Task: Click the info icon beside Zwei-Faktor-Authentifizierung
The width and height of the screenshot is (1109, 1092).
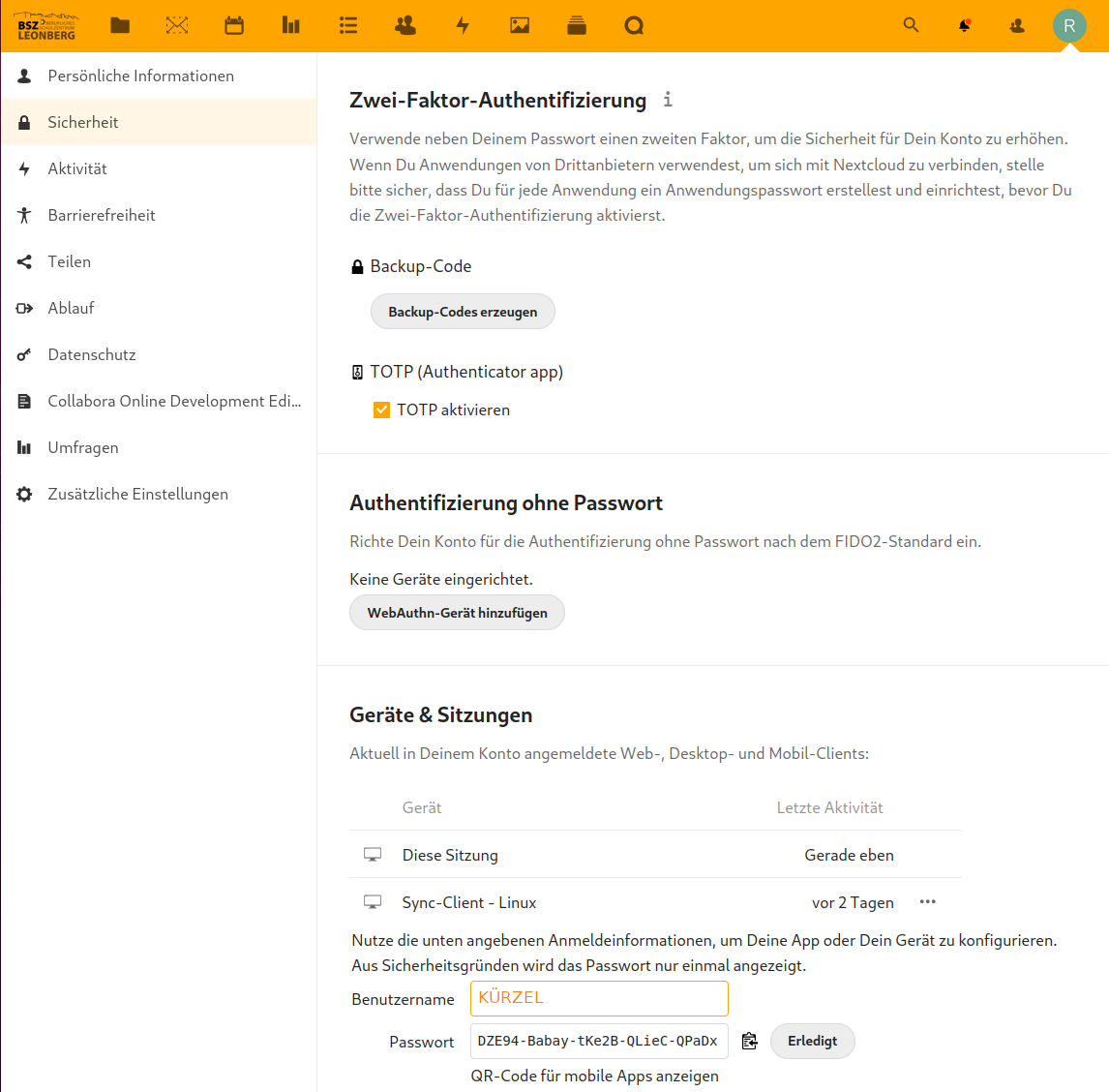Action: [x=668, y=100]
